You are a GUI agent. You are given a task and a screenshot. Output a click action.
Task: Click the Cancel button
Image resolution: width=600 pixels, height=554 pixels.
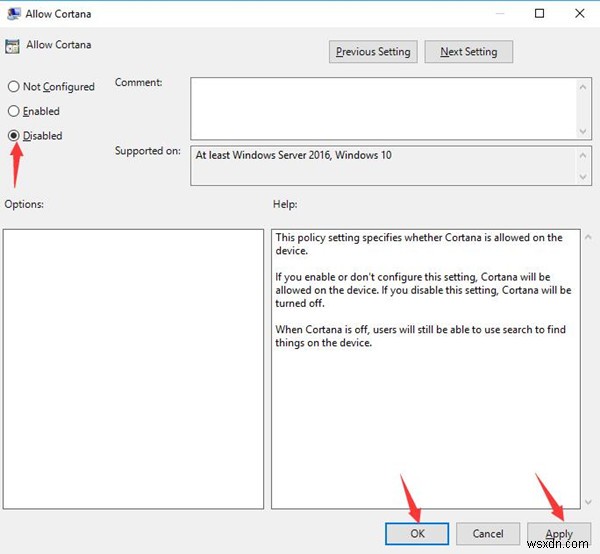(488, 533)
